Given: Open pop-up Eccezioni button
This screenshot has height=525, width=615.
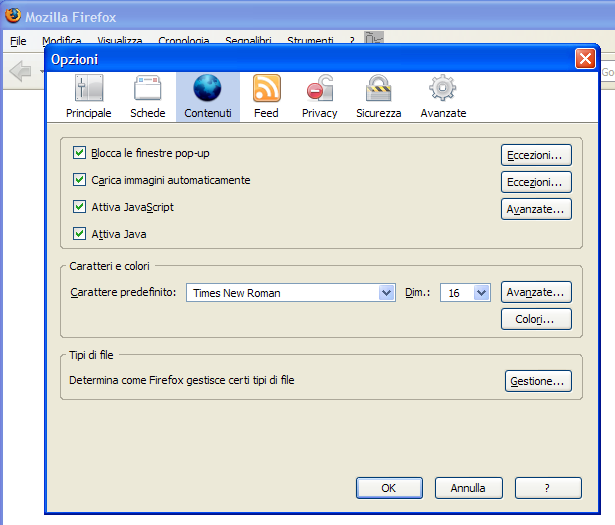Looking at the screenshot, I should pyautogui.click(x=536, y=155).
